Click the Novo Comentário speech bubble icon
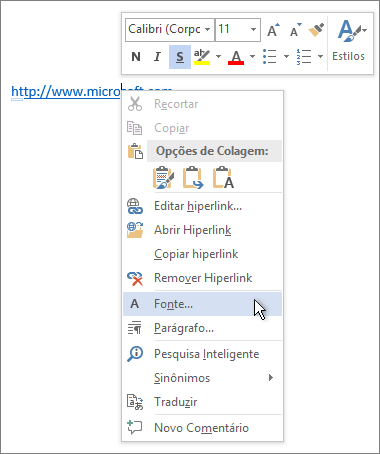The image size is (380, 454). [x=135, y=427]
